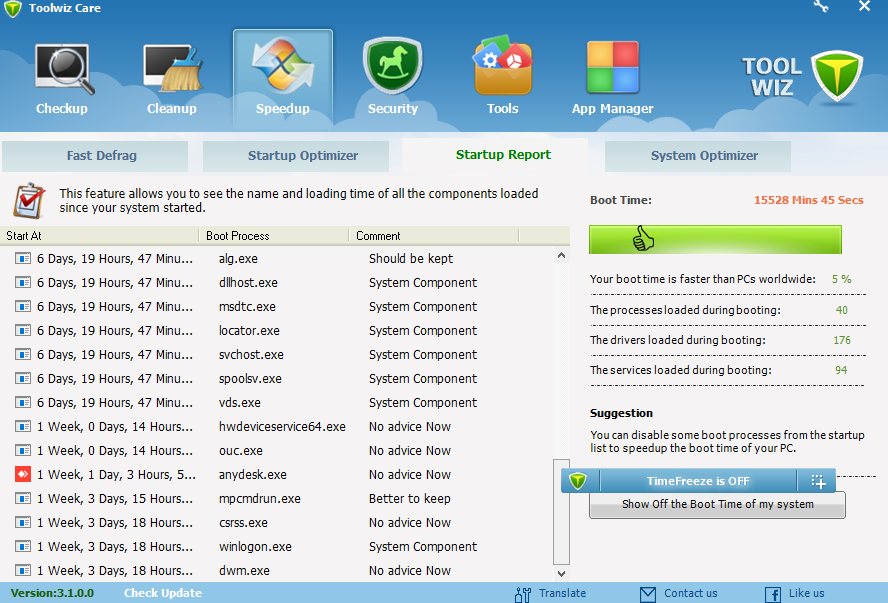Click the boot time value 15528 Mins 45 Secs
This screenshot has height=603, width=888.
(809, 200)
